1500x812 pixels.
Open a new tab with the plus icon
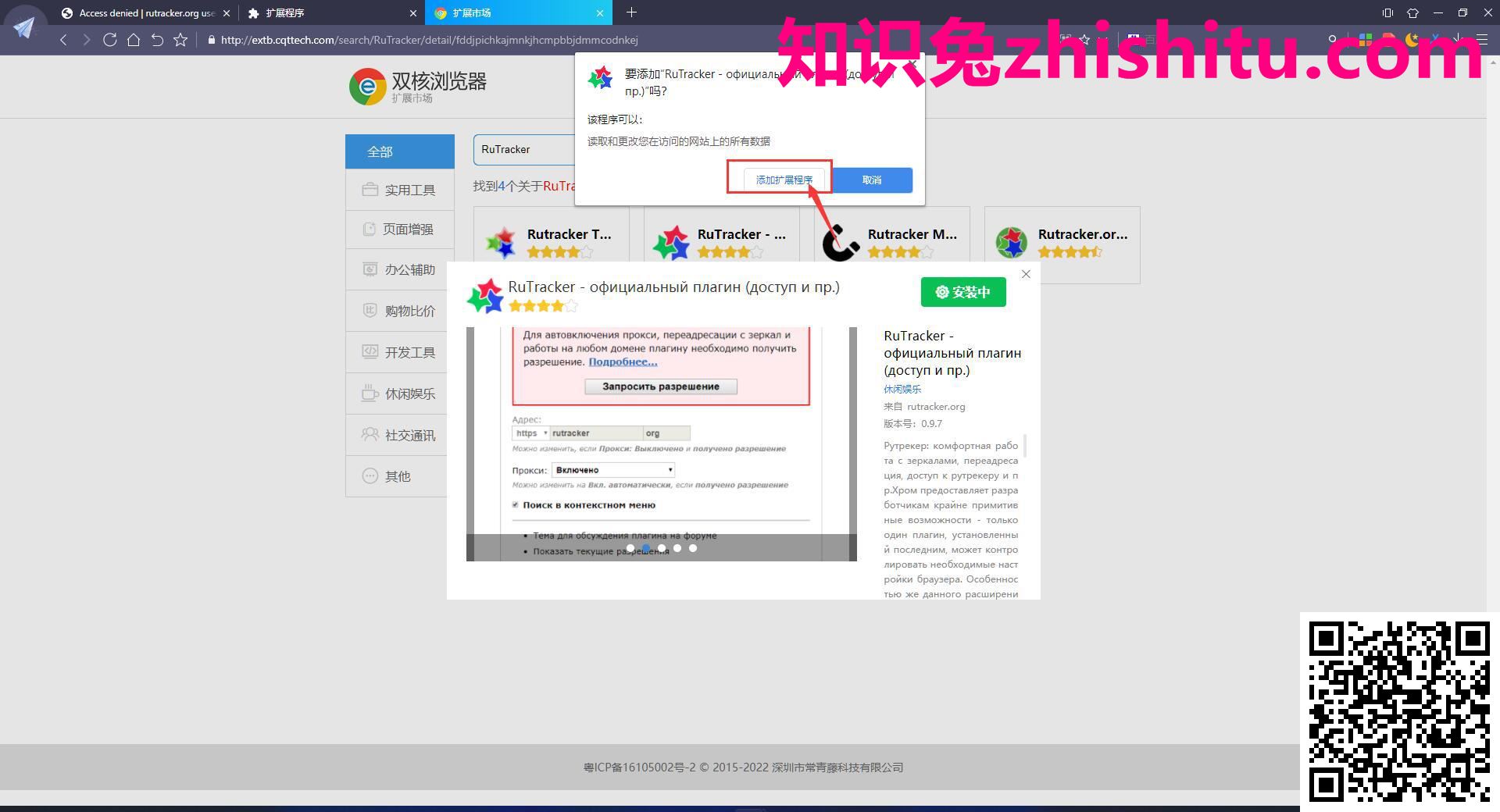[x=631, y=12]
